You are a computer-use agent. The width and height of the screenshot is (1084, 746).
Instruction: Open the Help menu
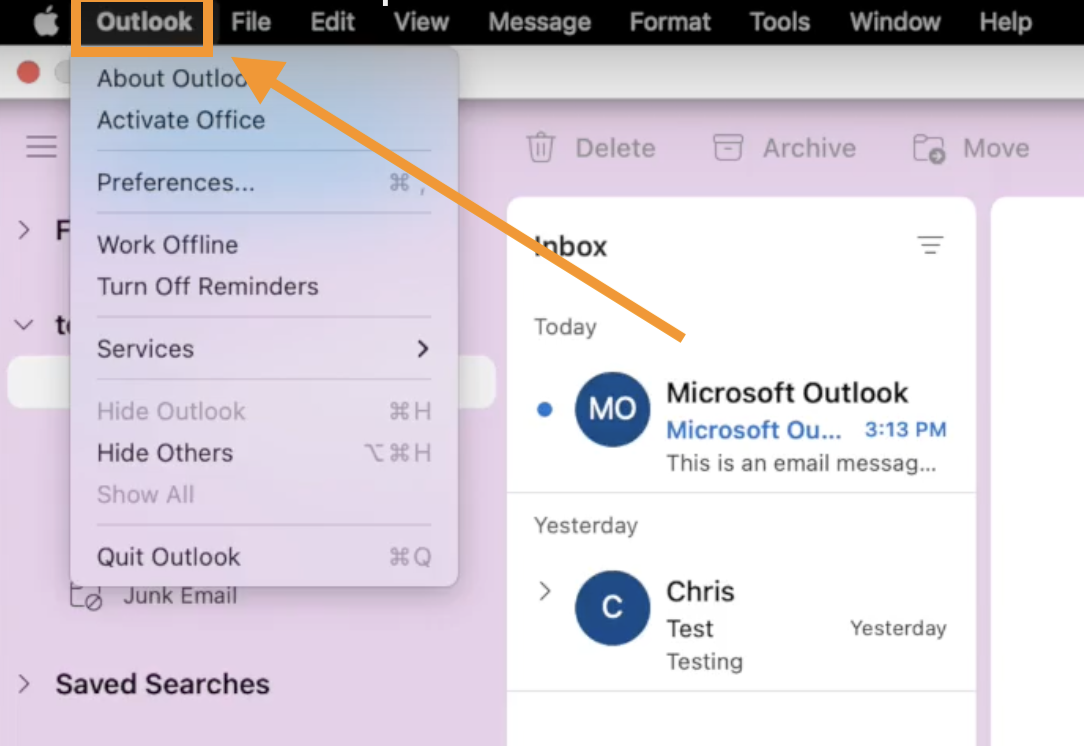click(x=1005, y=22)
